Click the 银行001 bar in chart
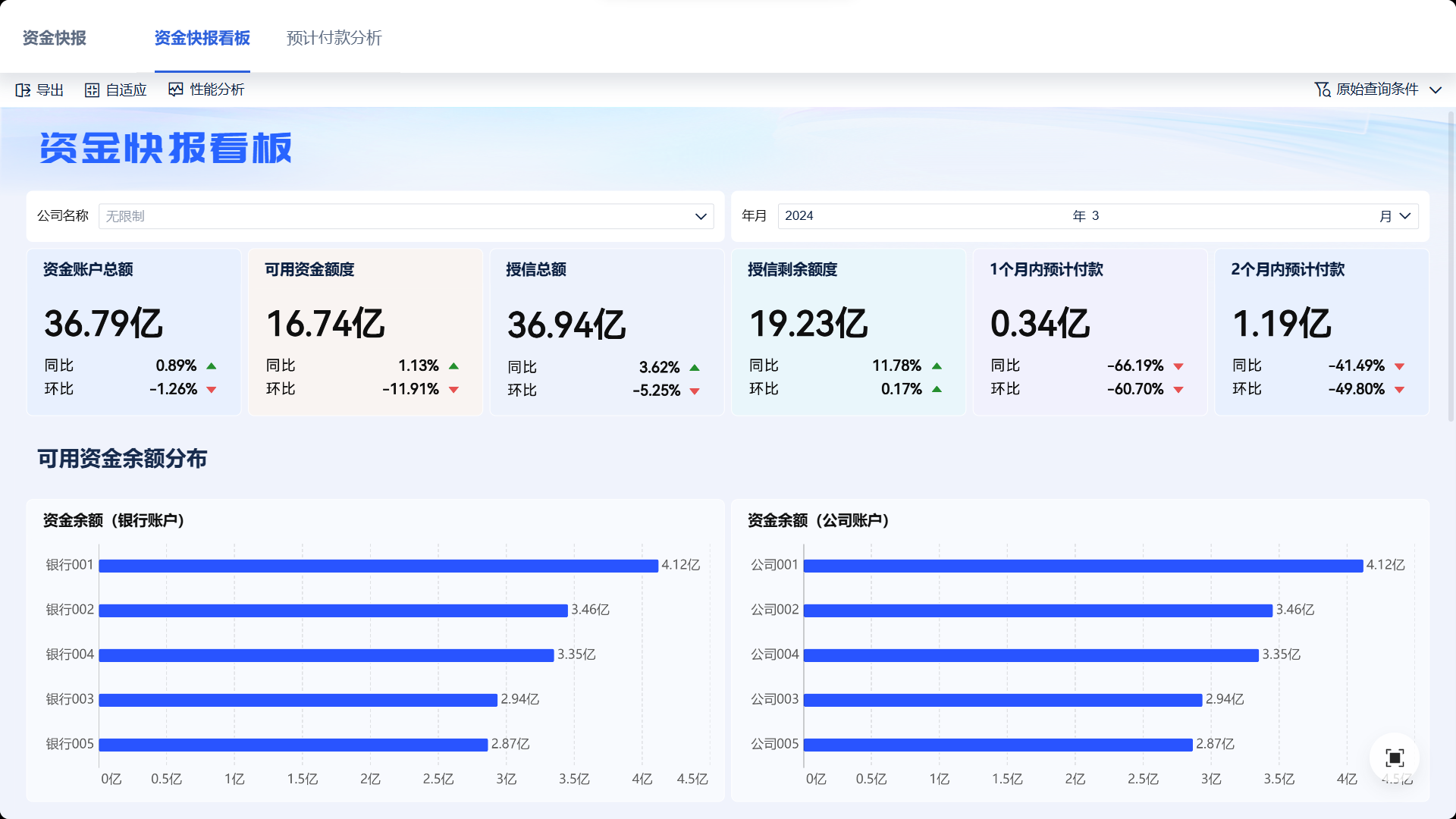The width and height of the screenshot is (1456, 819). coord(378,566)
